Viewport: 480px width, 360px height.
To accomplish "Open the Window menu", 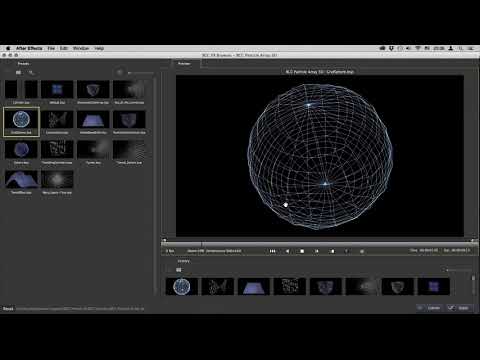I will (x=81, y=48).
